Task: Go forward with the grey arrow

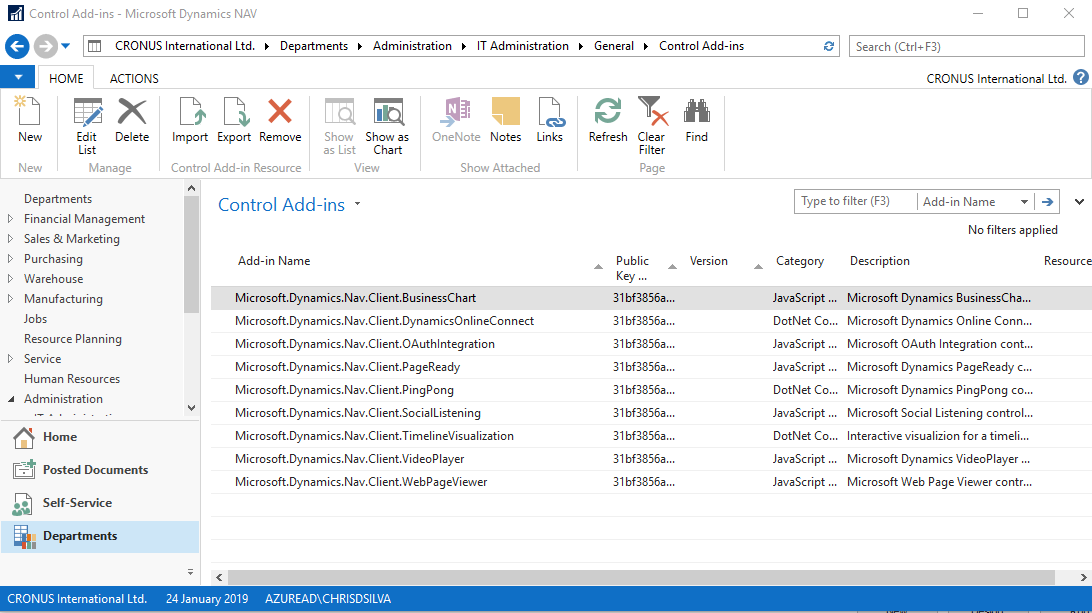Action: pos(46,47)
